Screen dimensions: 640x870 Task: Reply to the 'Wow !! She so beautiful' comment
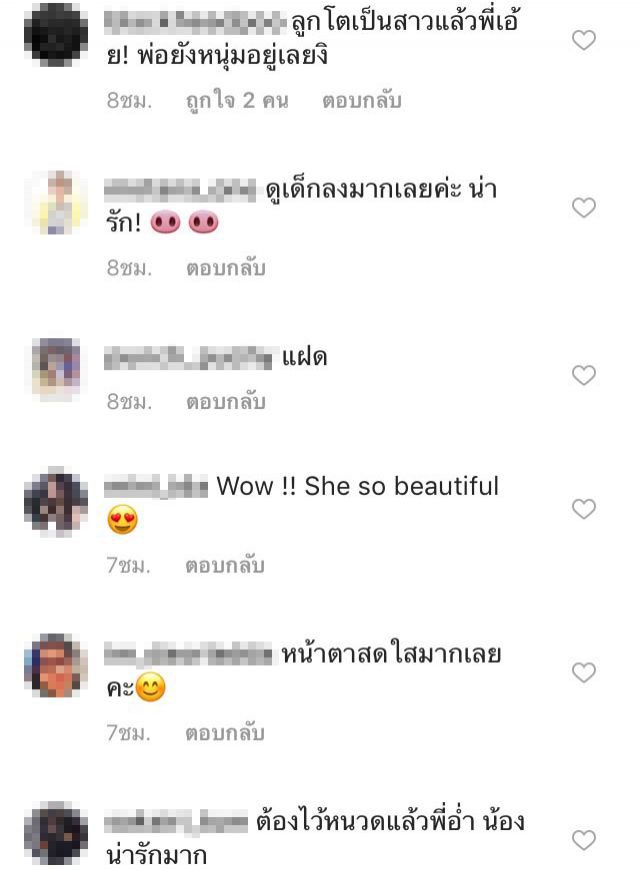point(225,566)
